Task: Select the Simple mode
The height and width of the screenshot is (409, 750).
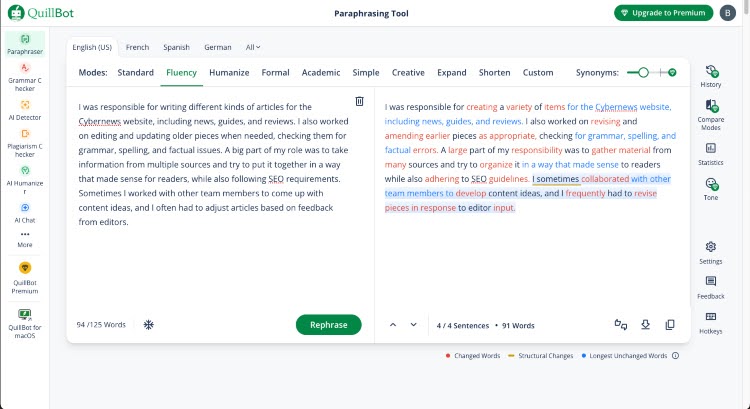Action: pyautogui.click(x=365, y=73)
